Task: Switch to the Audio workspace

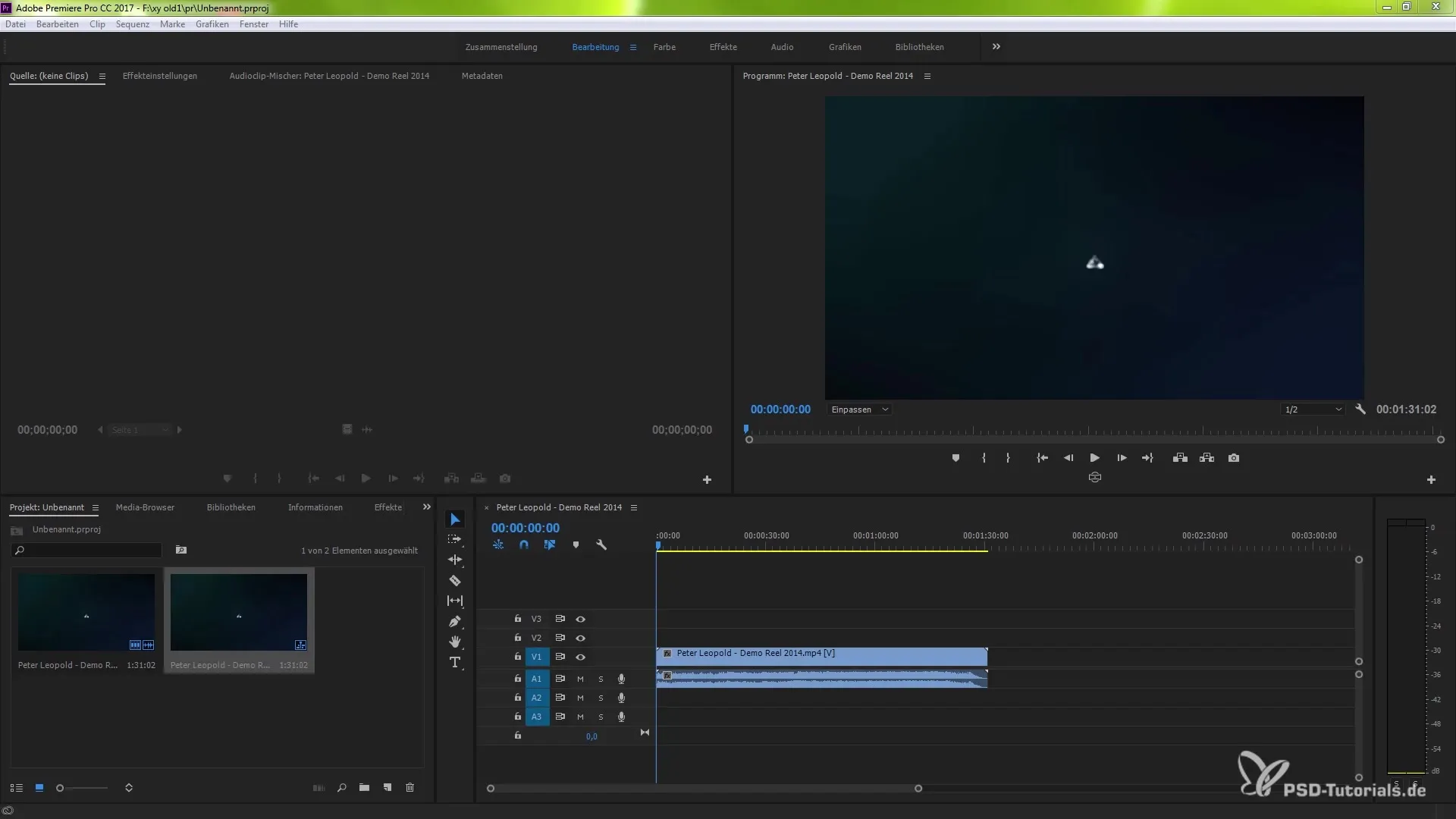Action: [782, 47]
